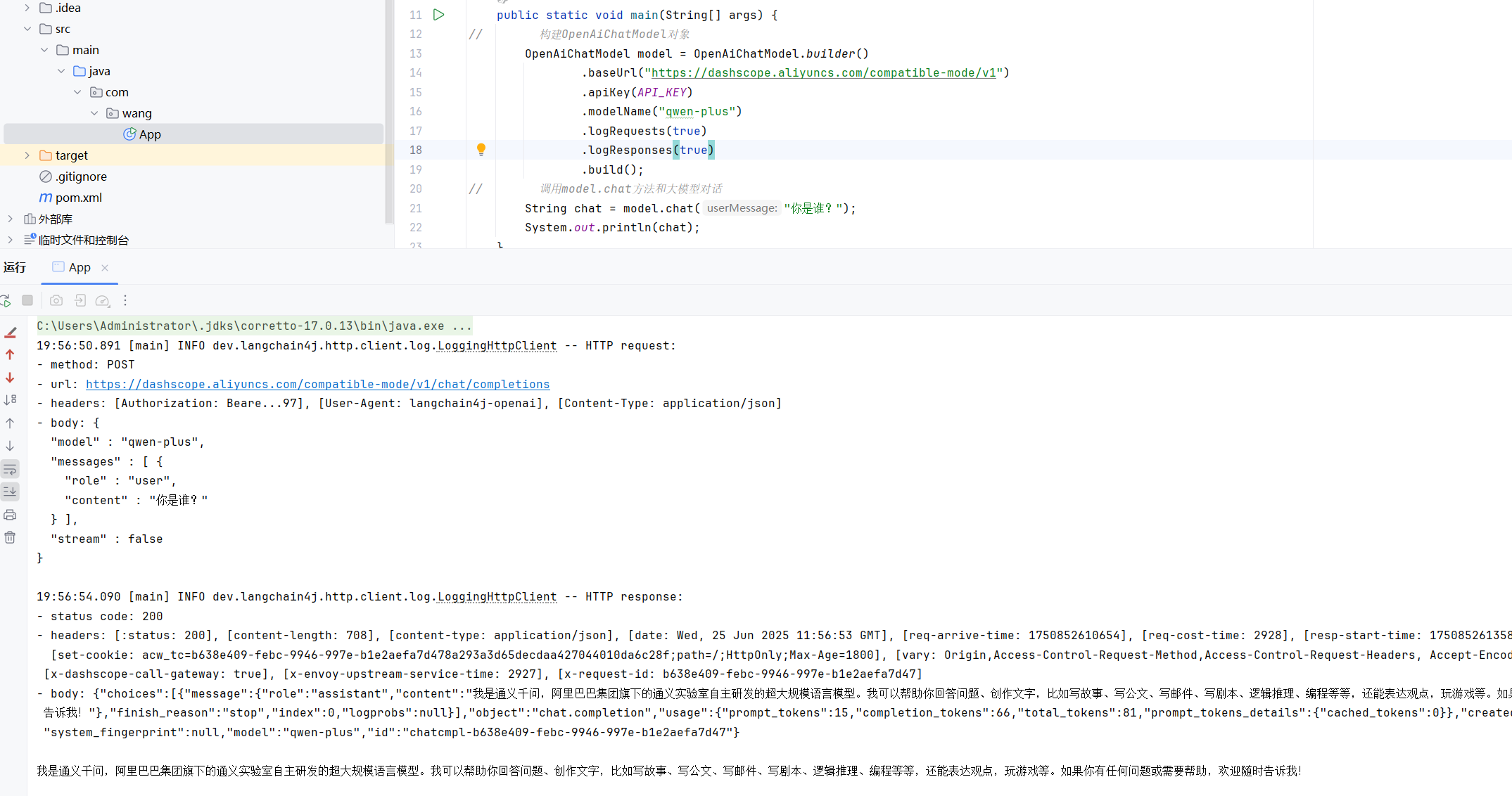This screenshot has width=1512, height=796.
Task: Open the dashscope chat/completions URL in console
Action: [x=317, y=384]
